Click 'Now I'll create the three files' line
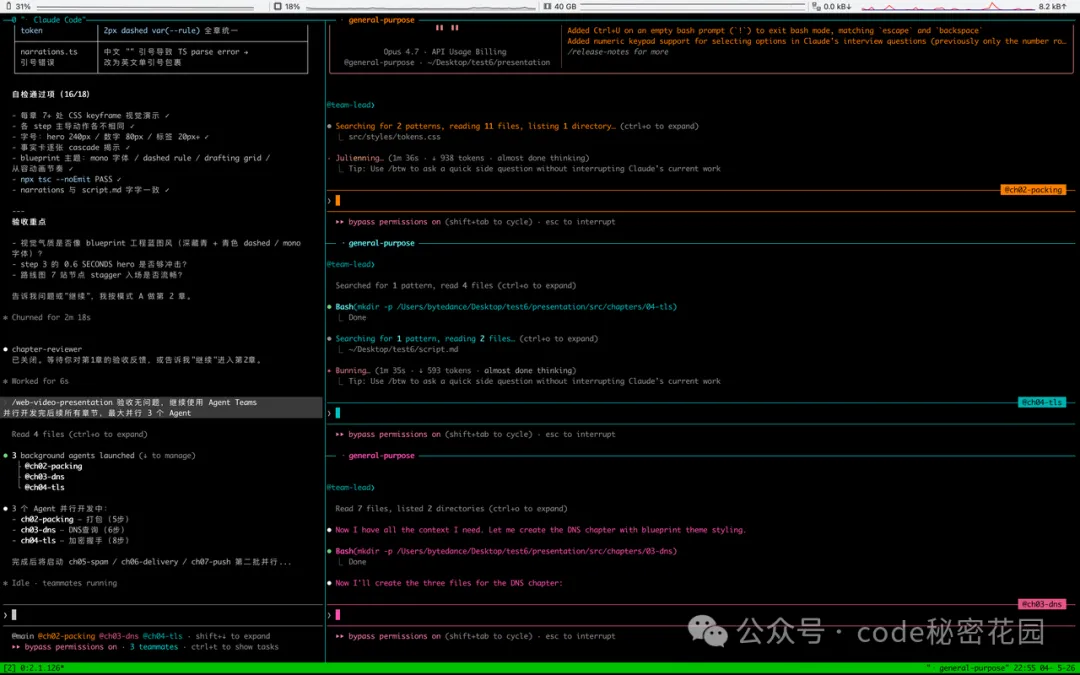This screenshot has height=675, width=1080. [449, 583]
